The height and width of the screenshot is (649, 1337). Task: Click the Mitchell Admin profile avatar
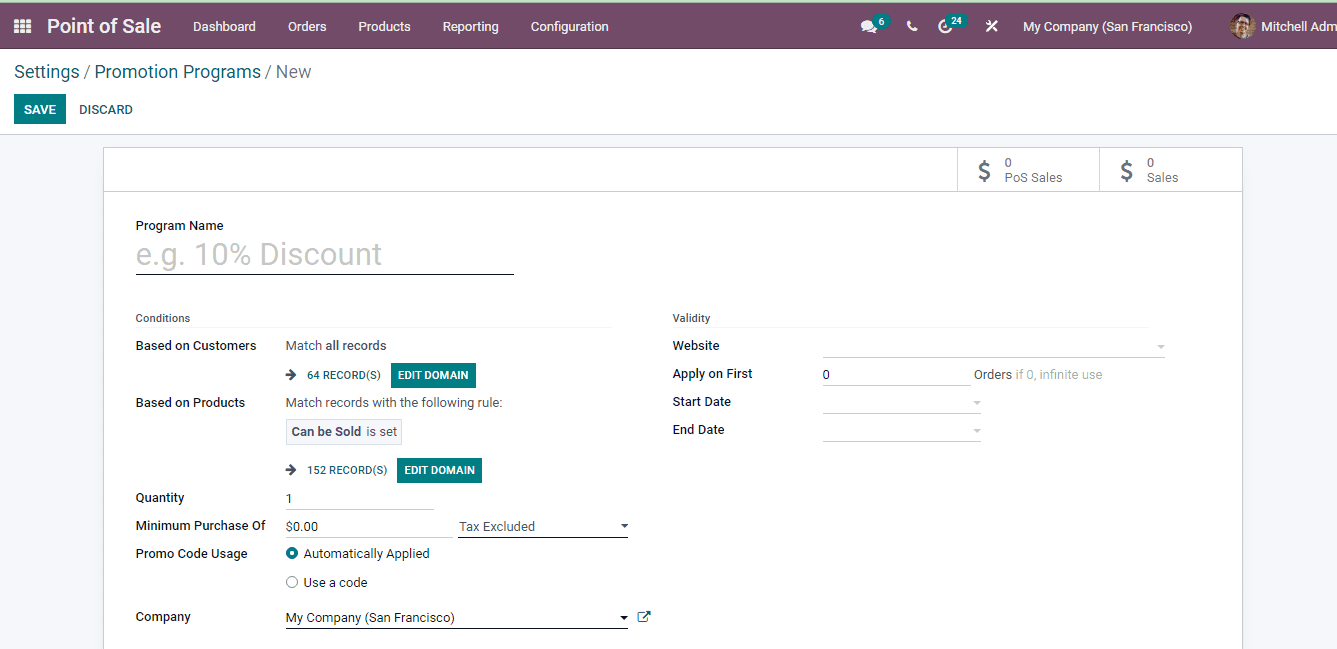coord(1242,26)
